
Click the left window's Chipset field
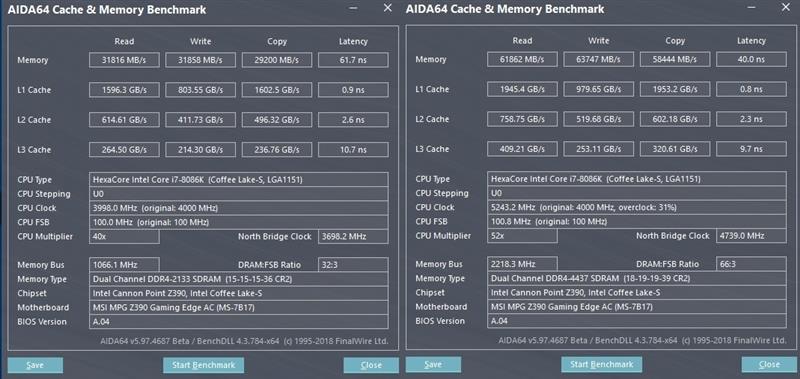239,293
